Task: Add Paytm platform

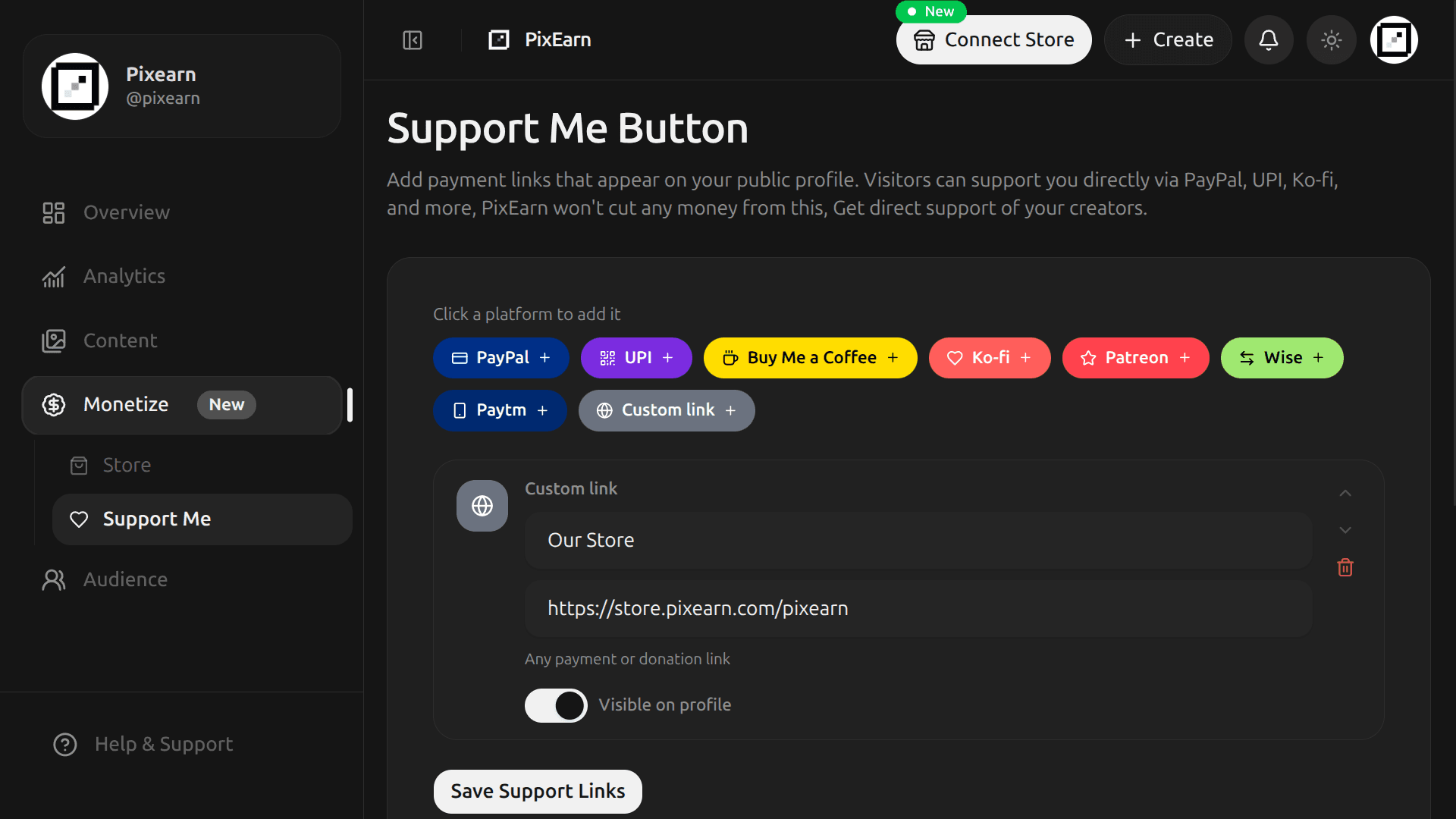Action: pos(500,410)
